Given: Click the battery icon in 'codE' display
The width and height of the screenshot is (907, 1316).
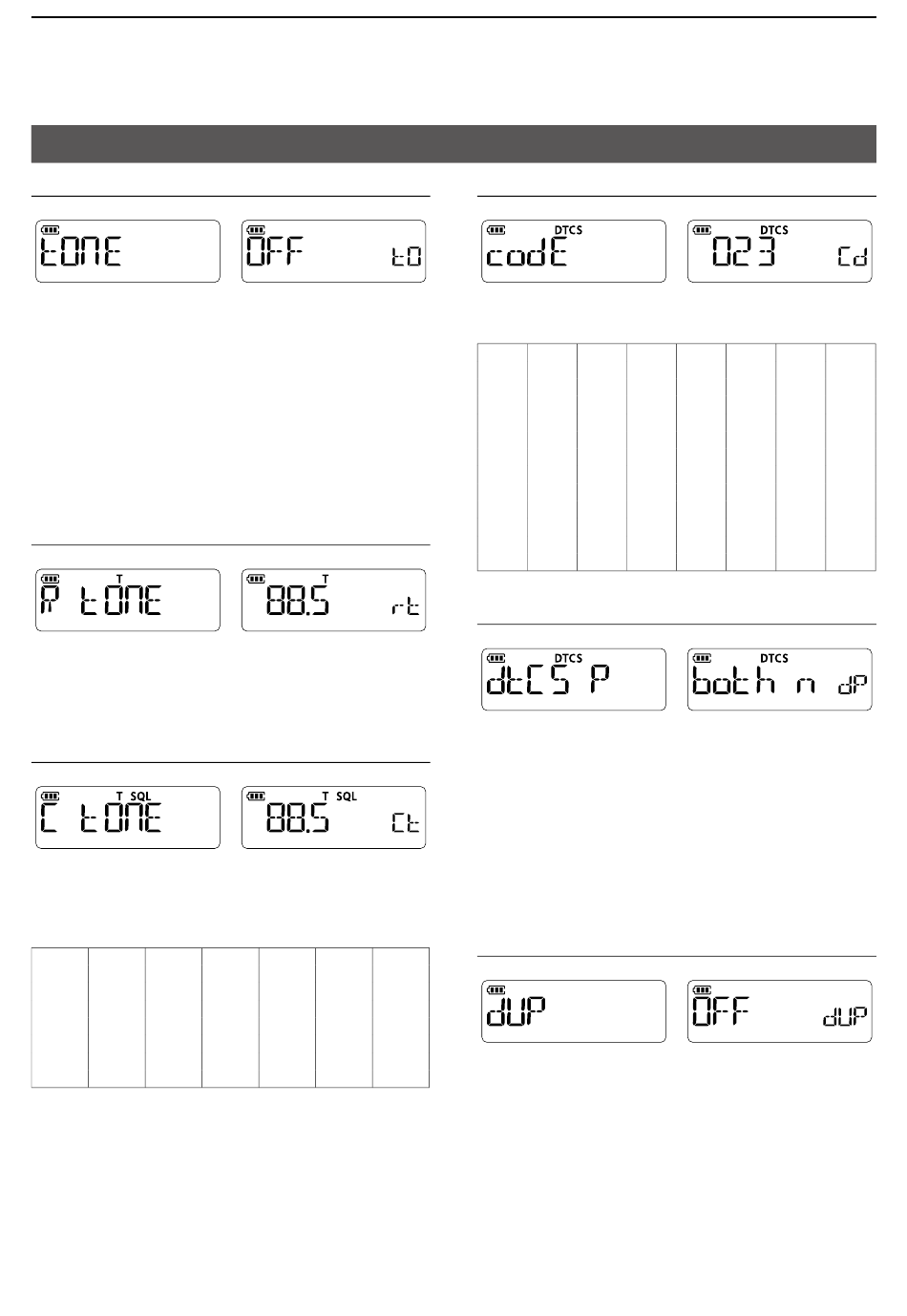Looking at the screenshot, I should [496, 230].
